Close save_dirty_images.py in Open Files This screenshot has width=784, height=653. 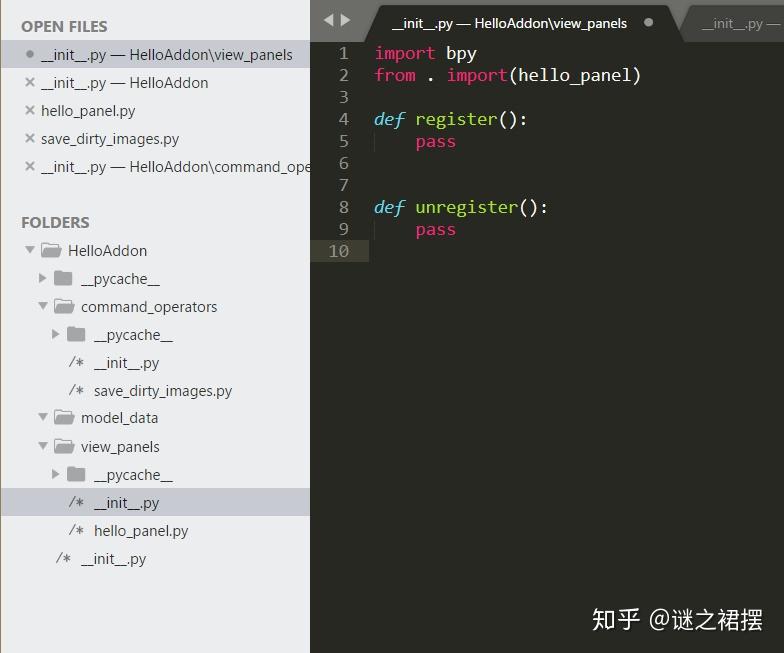[30, 138]
